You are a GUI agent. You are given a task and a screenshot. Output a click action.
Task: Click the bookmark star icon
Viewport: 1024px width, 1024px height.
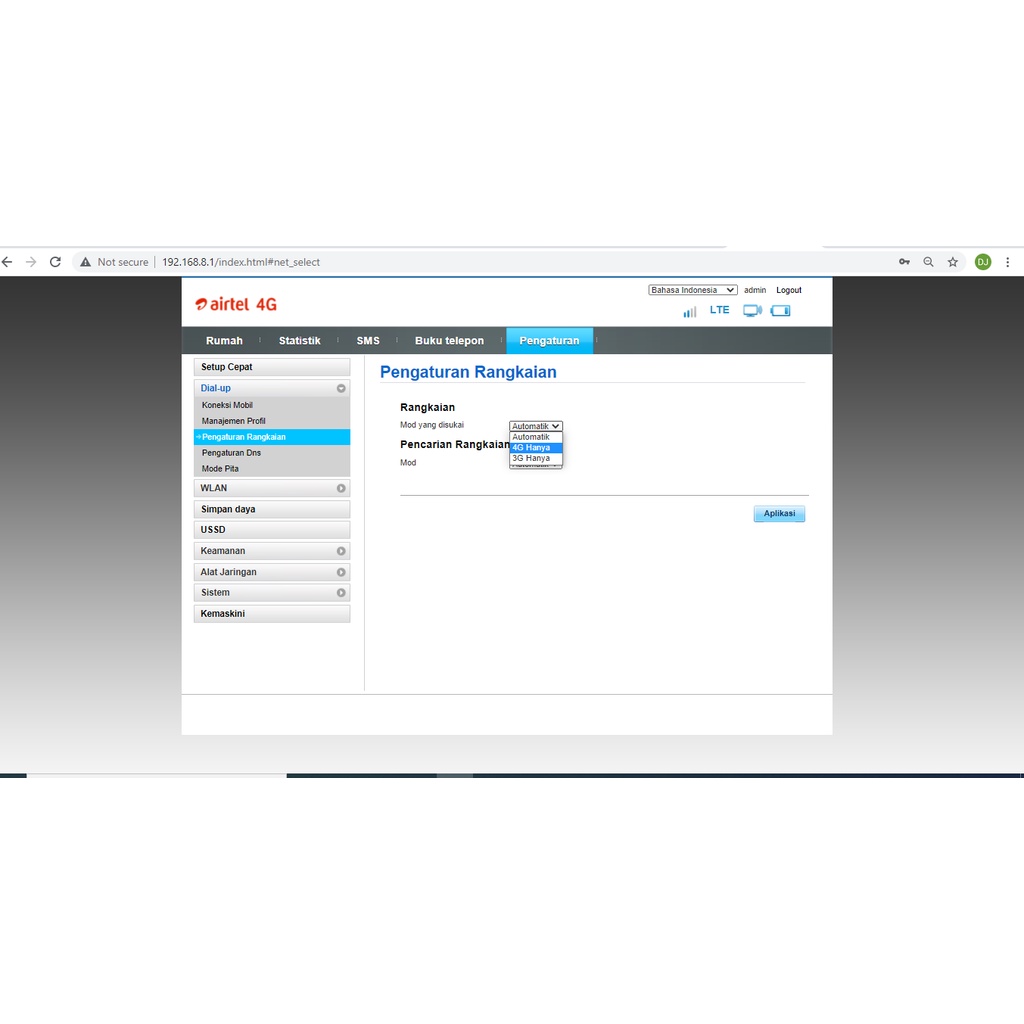point(953,262)
